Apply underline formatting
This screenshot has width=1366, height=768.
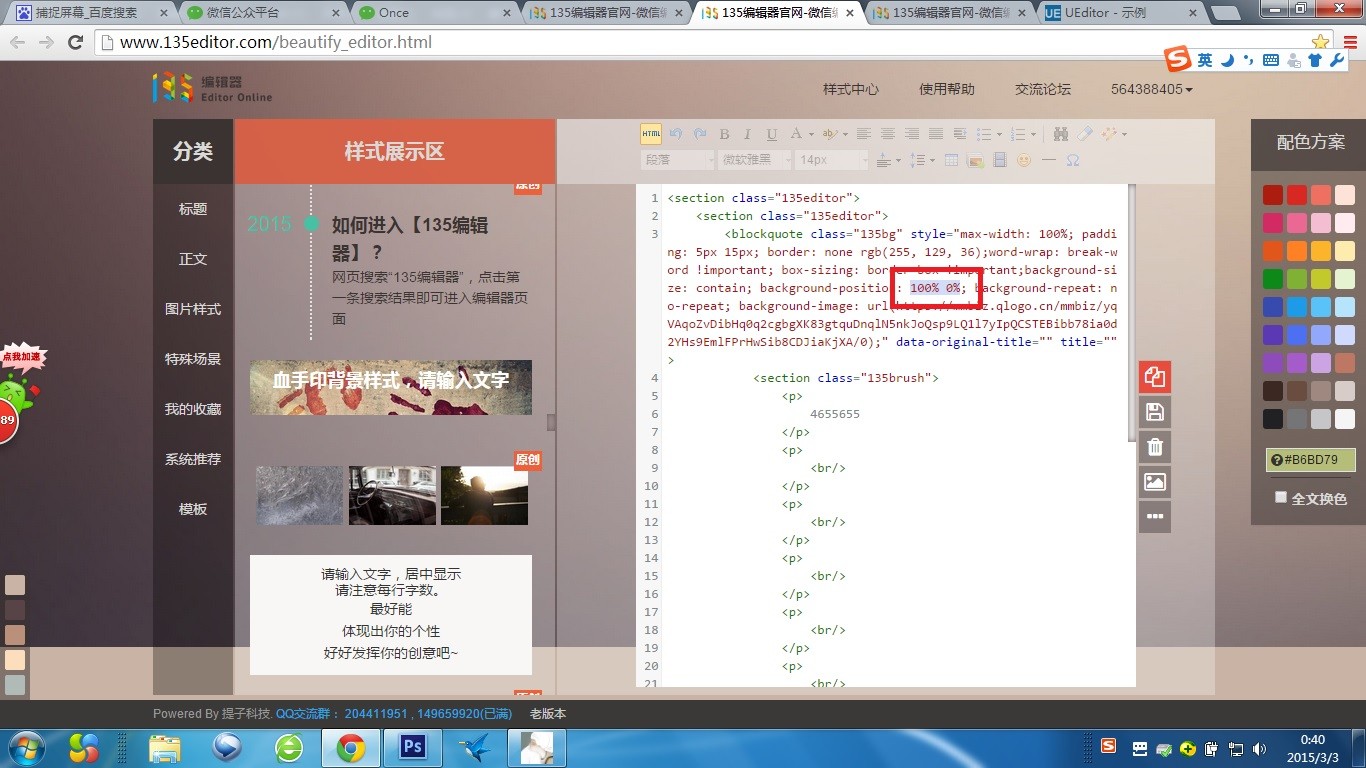pyautogui.click(x=772, y=134)
